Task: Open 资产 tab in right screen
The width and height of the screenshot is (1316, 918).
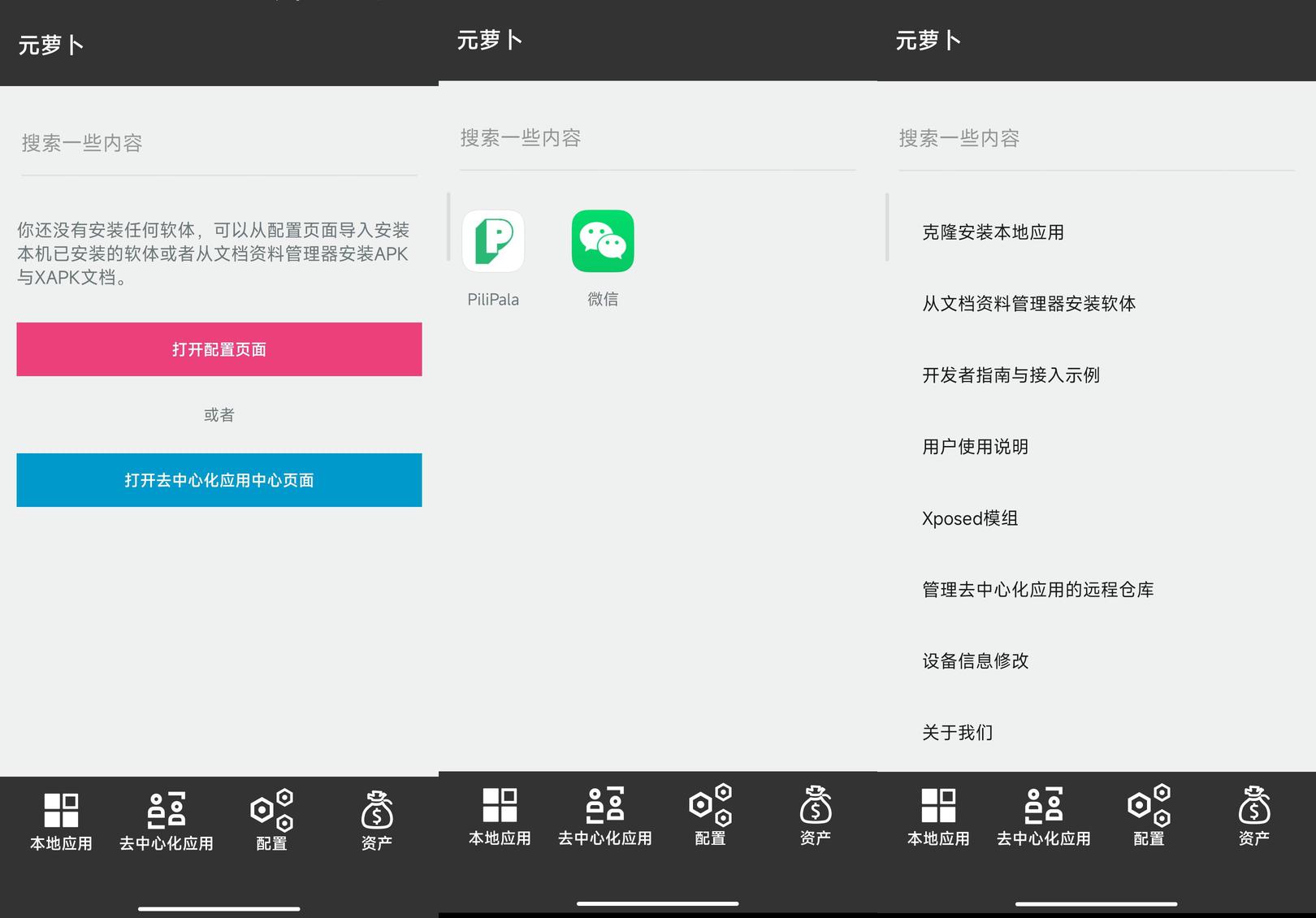Action: [x=1254, y=816]
